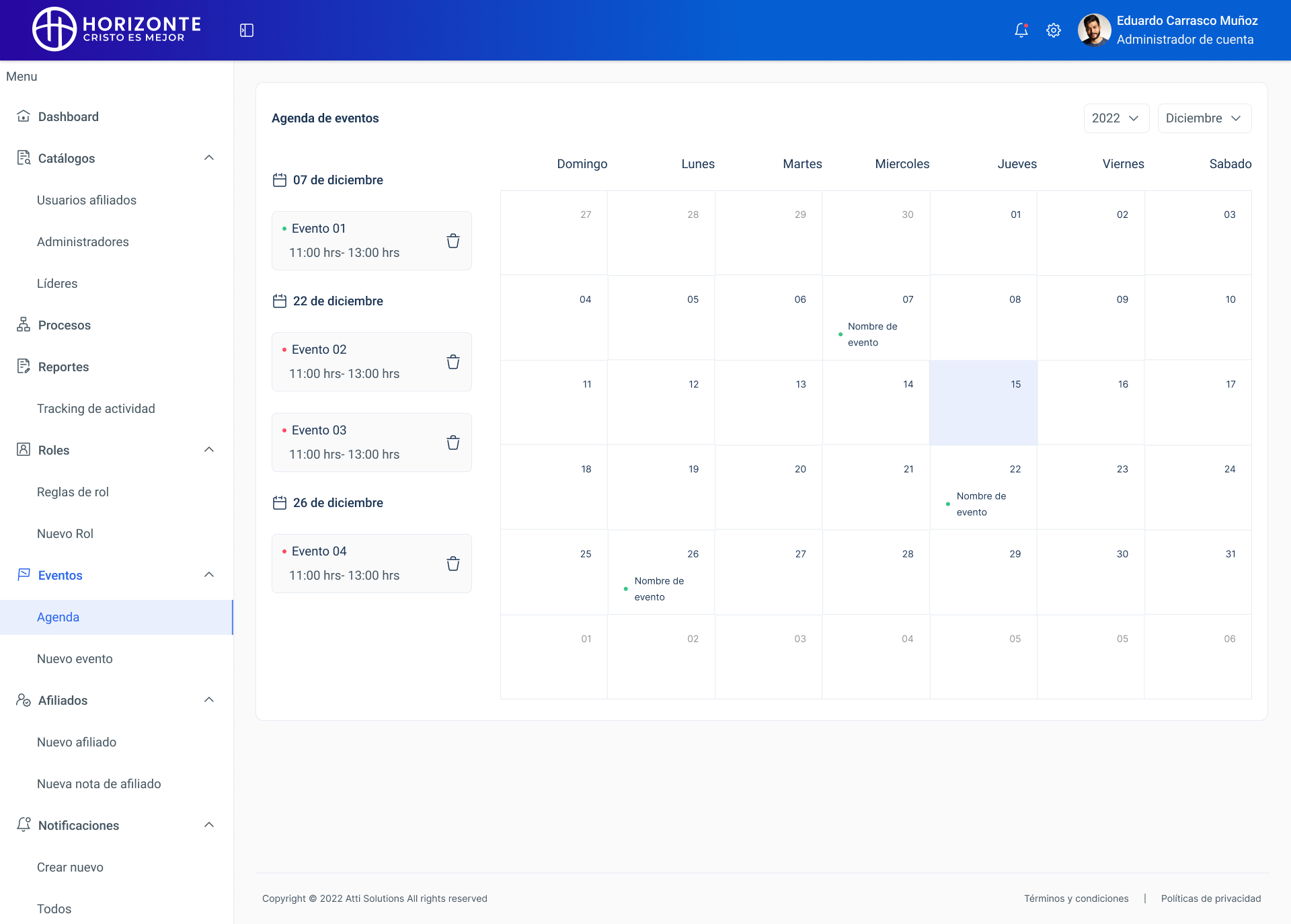Open the Evento 02 card

tap(372, 362)
